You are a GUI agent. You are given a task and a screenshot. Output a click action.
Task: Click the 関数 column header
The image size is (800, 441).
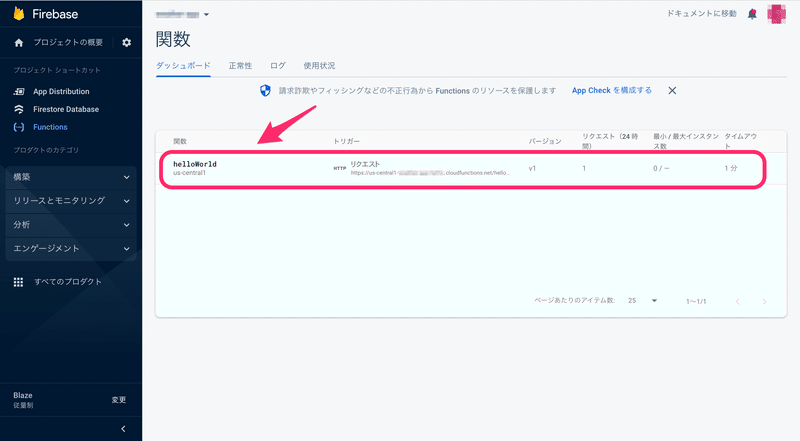[x=180, y=141]
